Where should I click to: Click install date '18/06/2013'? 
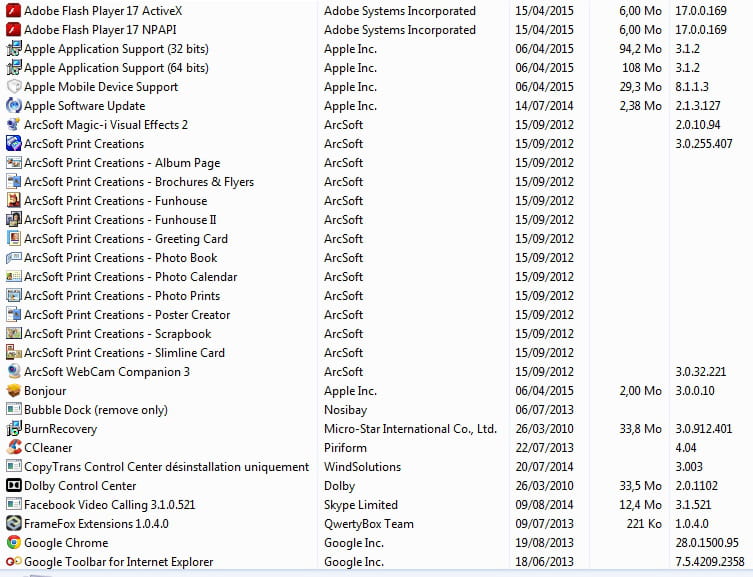click(545, 562)
